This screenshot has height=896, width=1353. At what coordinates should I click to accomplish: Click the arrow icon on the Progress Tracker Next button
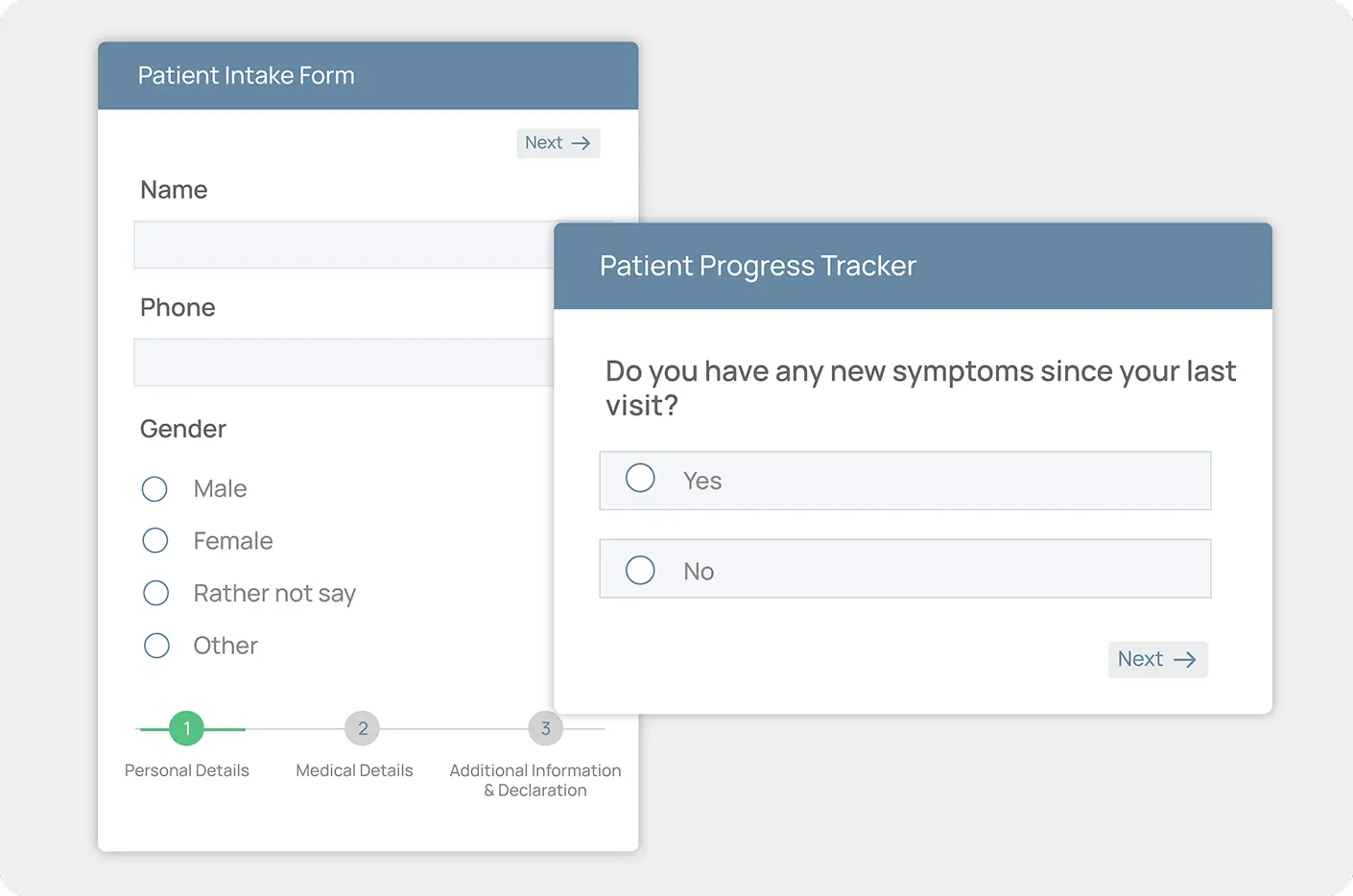coord(1184,659)
